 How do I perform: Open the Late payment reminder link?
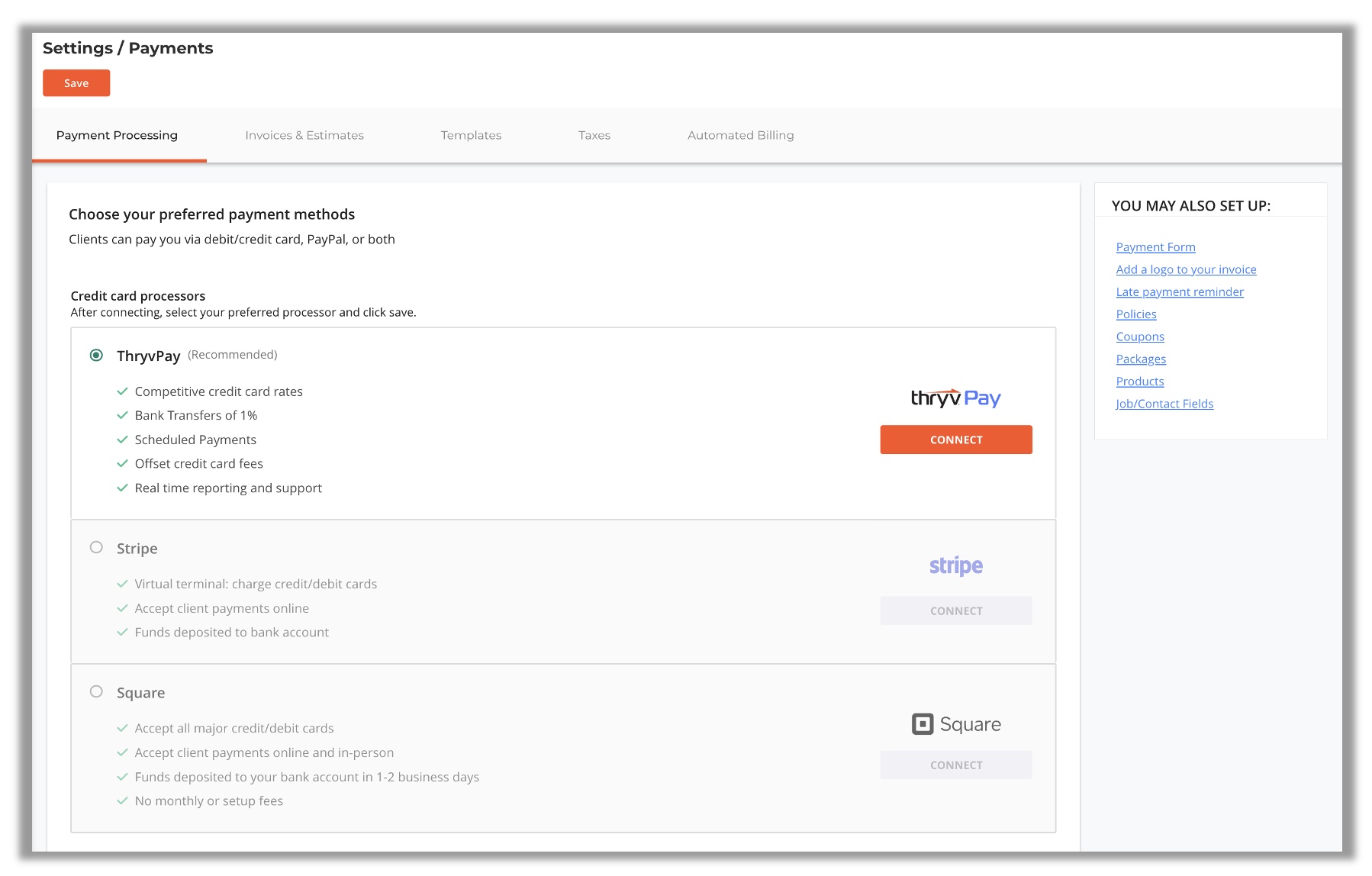(x=1179, y=291)
